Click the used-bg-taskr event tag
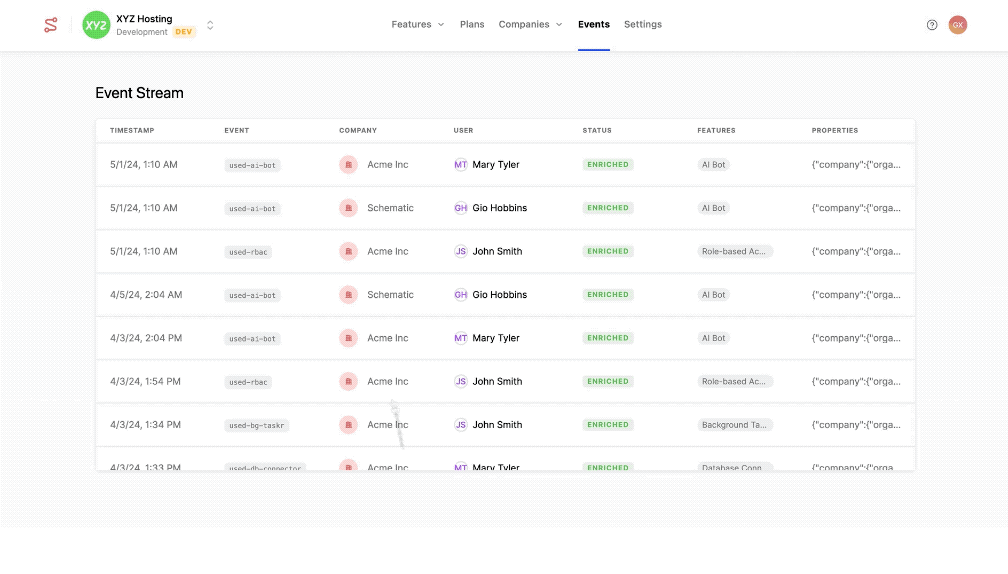The image size is (1008, 574). [x=257, y=425]
